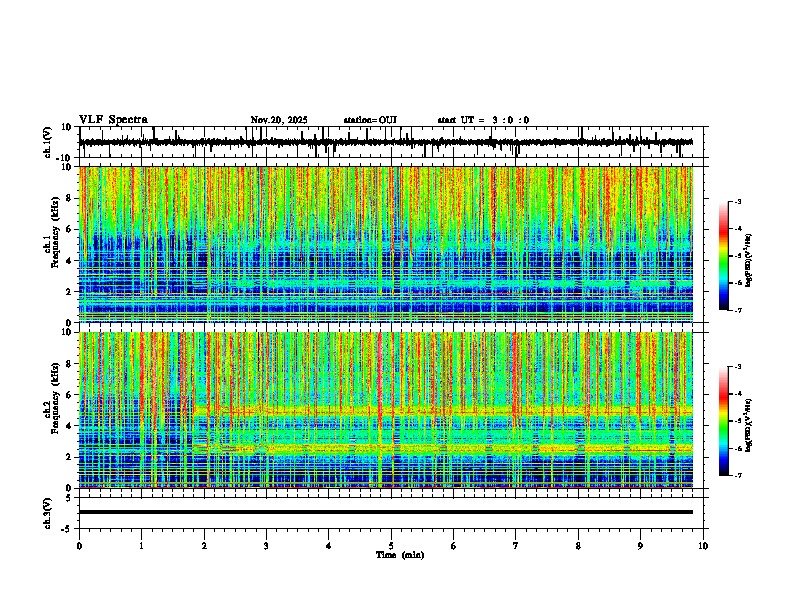
Task: Click the ch.1 colorbar log(PSD) label
Action: coord(749,261)
